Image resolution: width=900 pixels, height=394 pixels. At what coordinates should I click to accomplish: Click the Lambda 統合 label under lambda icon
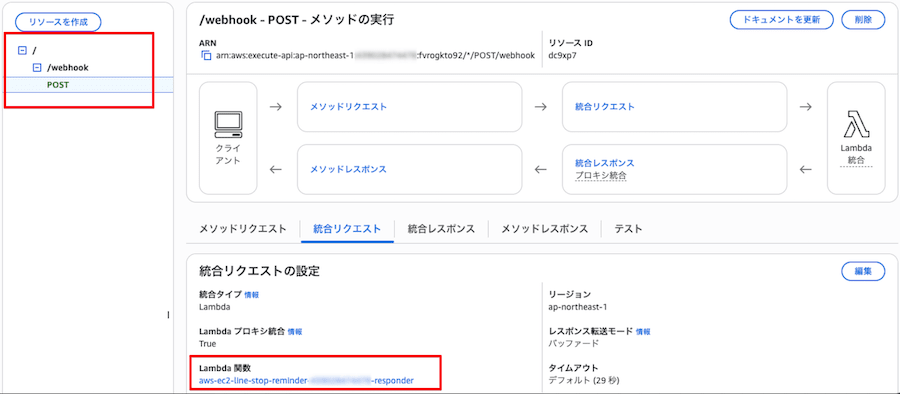856,153
